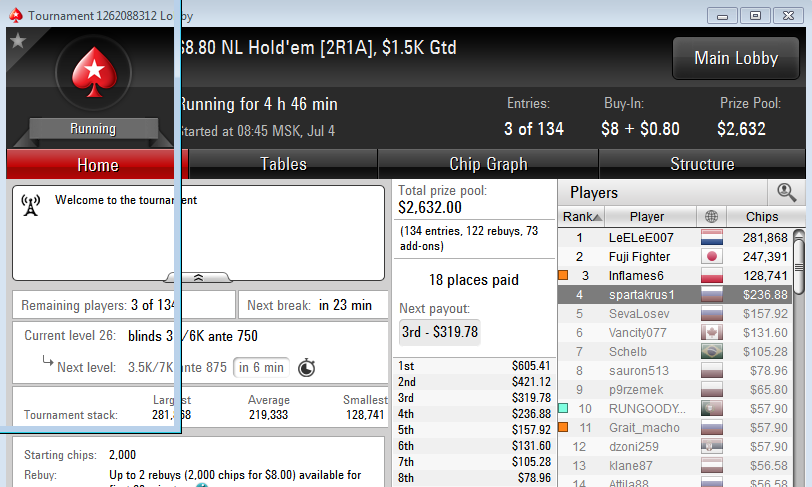Click next payout 3rd - $319.78

pos(440,332)
